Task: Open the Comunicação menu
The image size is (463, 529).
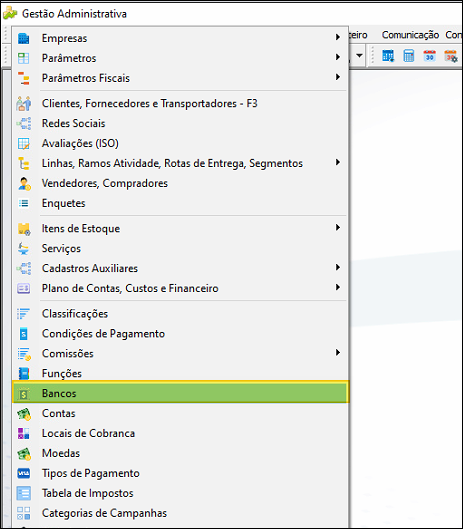Action: (x=410, y=35)
